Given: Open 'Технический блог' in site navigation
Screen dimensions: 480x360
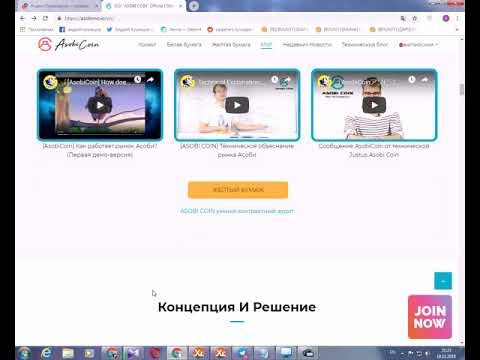Looking at the screenshot, I should coord(365,44).
